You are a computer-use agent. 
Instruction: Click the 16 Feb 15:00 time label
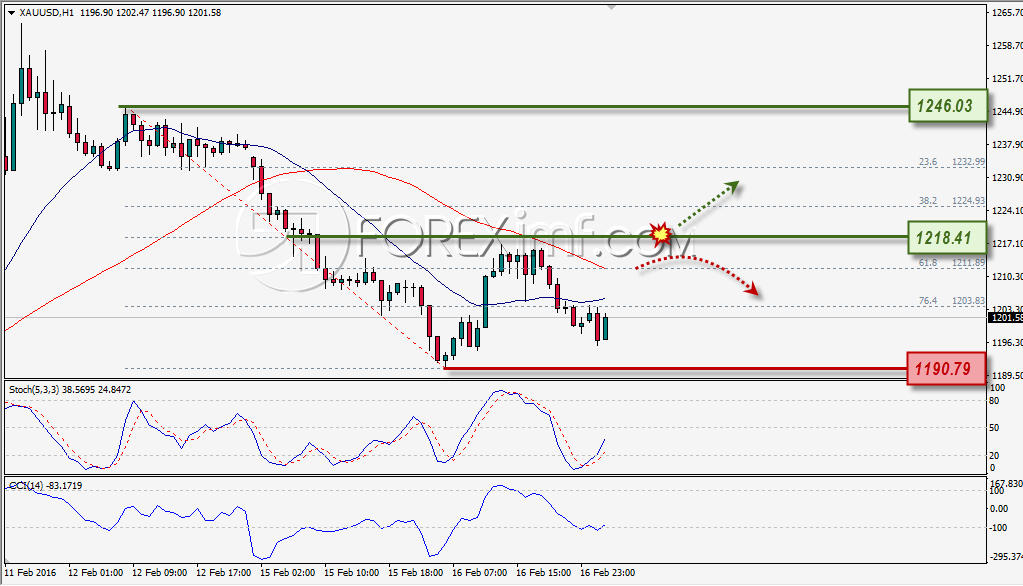(x=543, y=572)
